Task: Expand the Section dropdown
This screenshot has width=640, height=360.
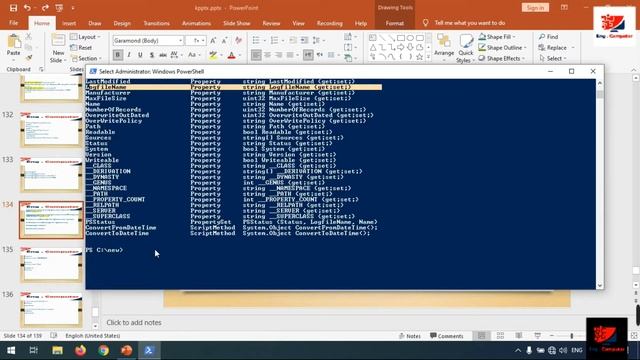Action: (x=86, y=58)
